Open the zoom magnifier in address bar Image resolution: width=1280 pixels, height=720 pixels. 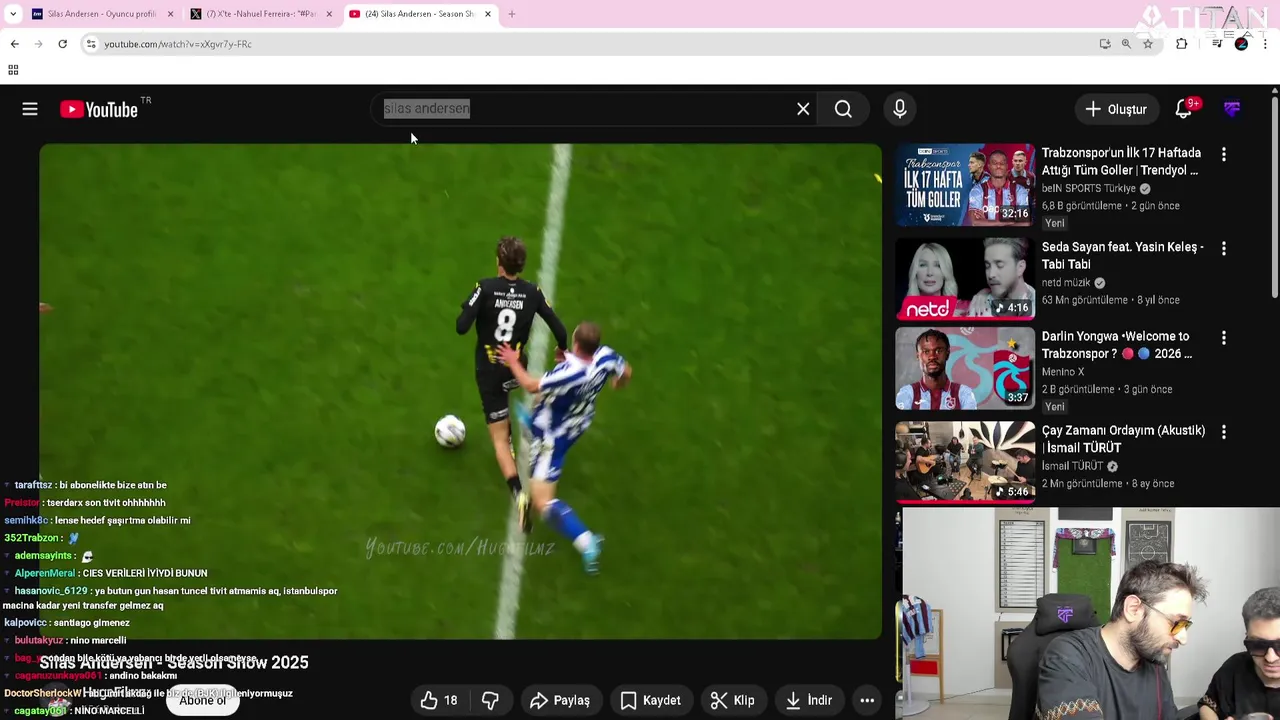pyautogui.click(x=1126, y=44)
